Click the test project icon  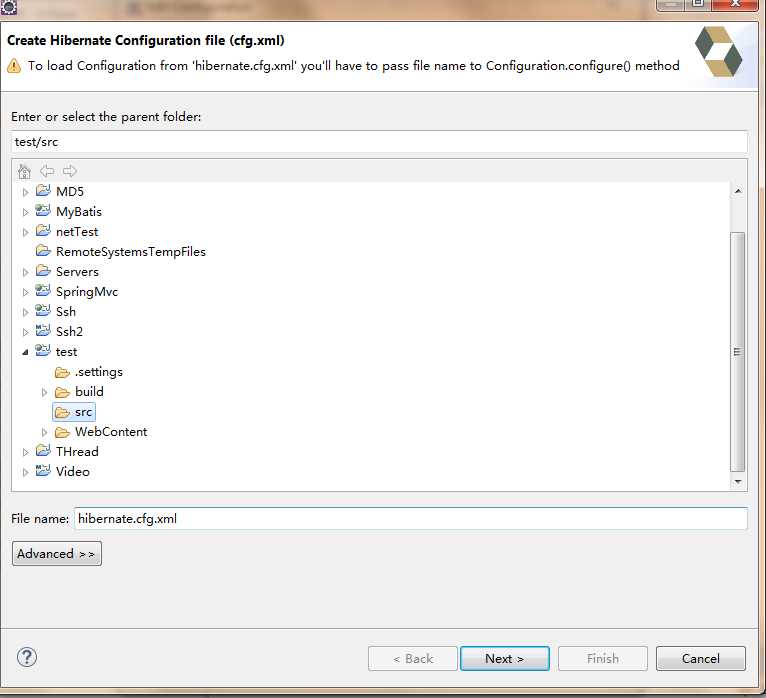[x=43, y=351]
